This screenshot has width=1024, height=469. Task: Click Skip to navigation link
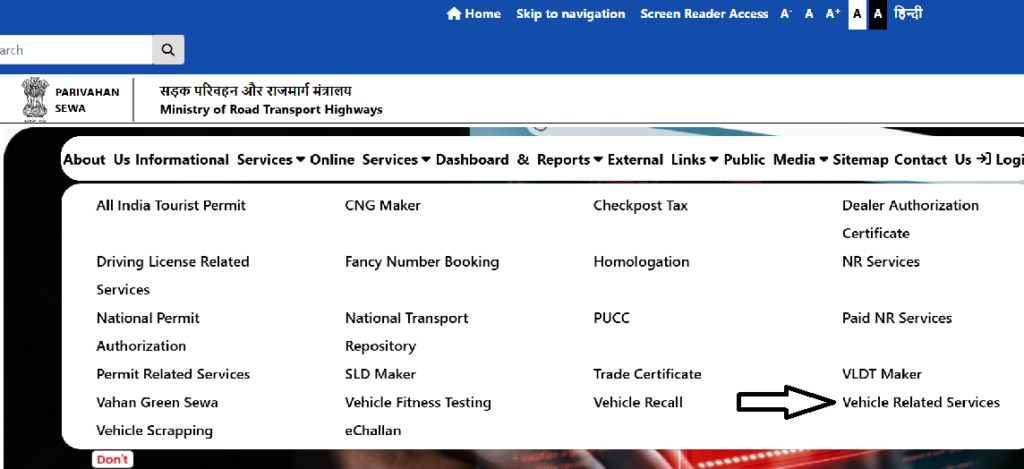(x=570, y=14)
